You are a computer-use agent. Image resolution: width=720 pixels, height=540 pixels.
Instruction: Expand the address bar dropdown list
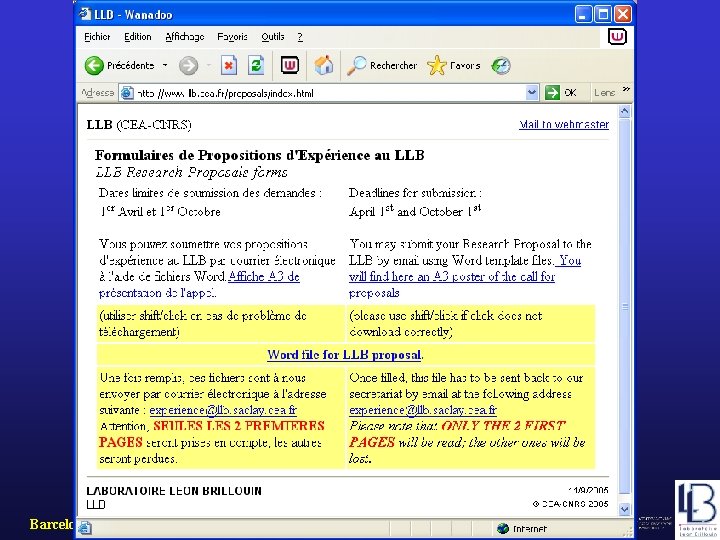coord(531,93)
